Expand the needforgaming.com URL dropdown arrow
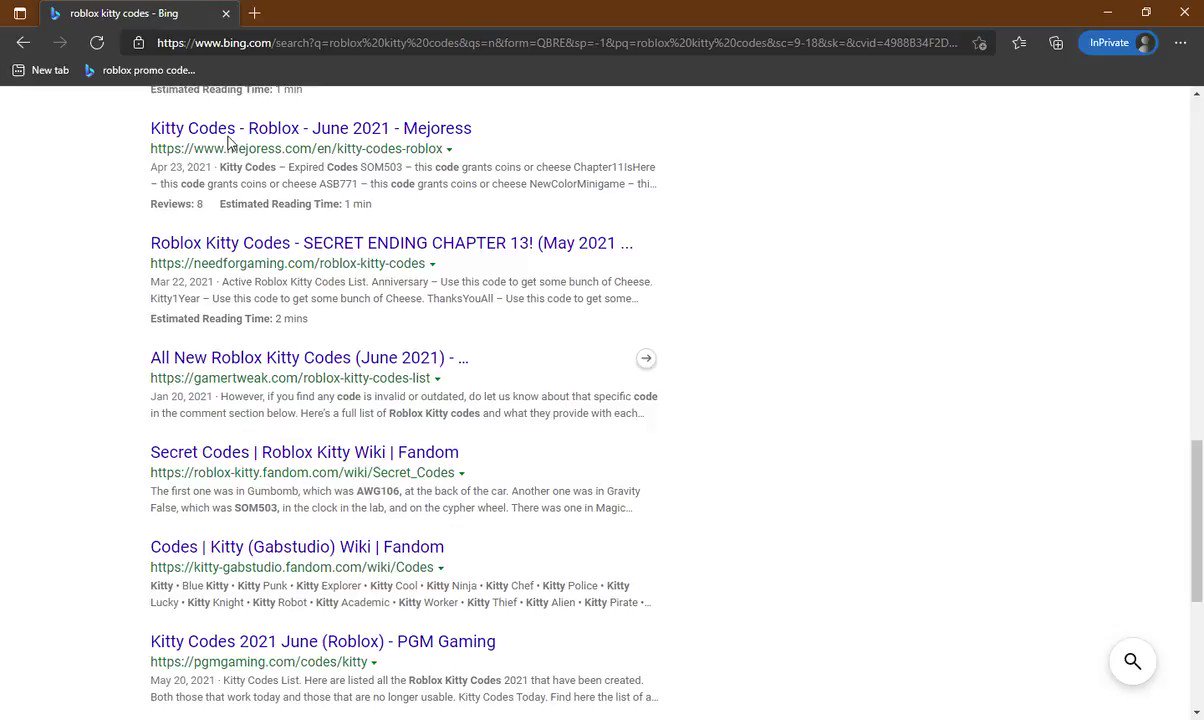The image size is (1204, 720). 432,264
